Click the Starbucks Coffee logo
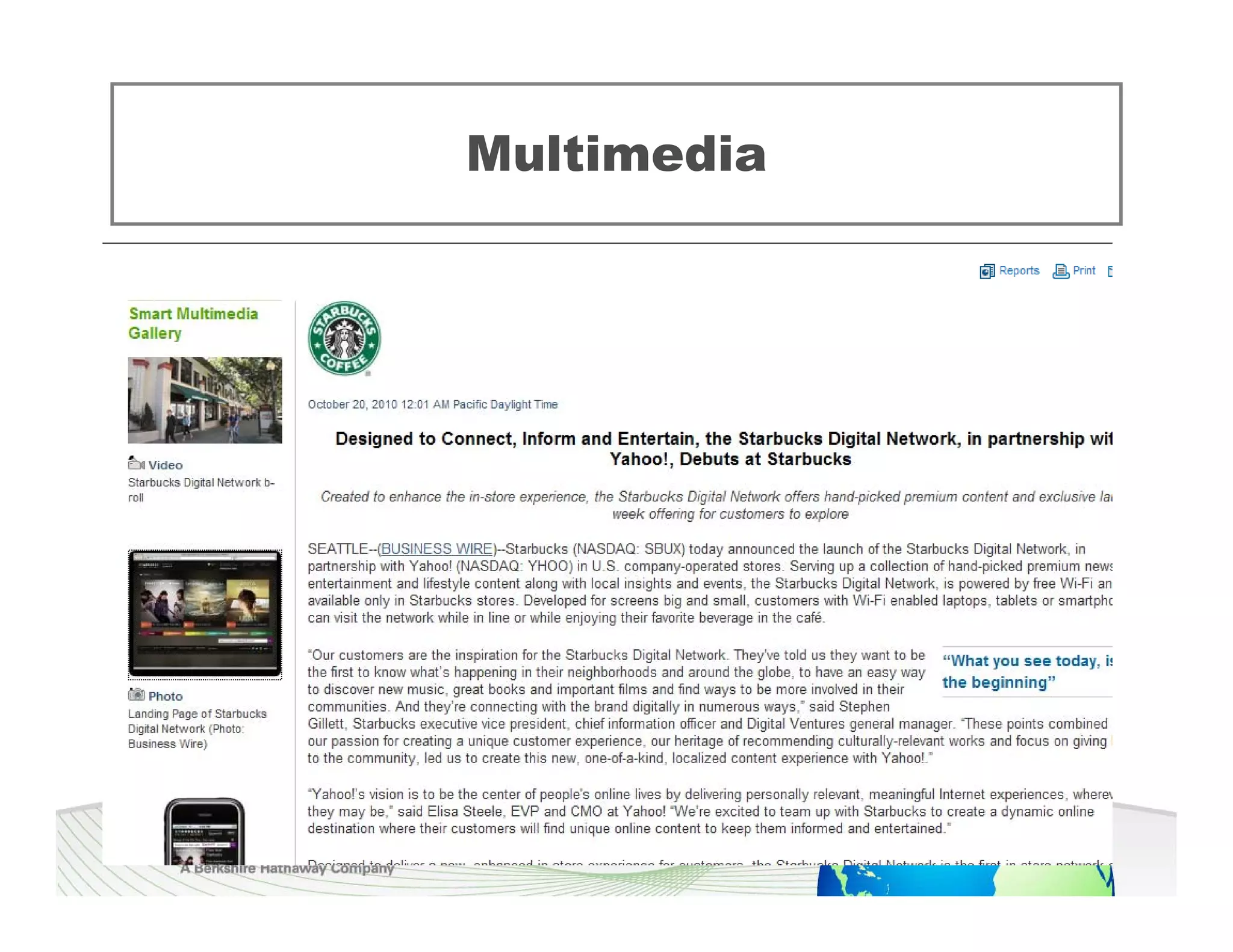This screenshot has height=952, width=1233. (x=344, y=338)
